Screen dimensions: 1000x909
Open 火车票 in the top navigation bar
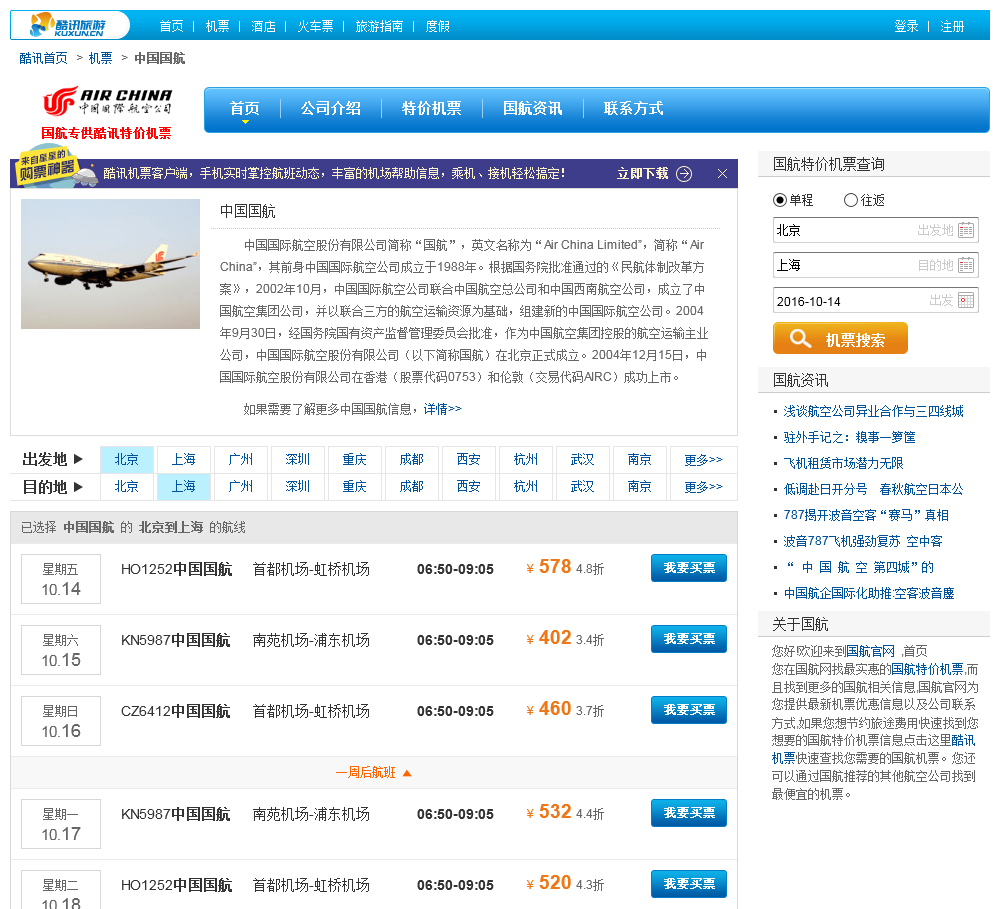click(315, 26)
